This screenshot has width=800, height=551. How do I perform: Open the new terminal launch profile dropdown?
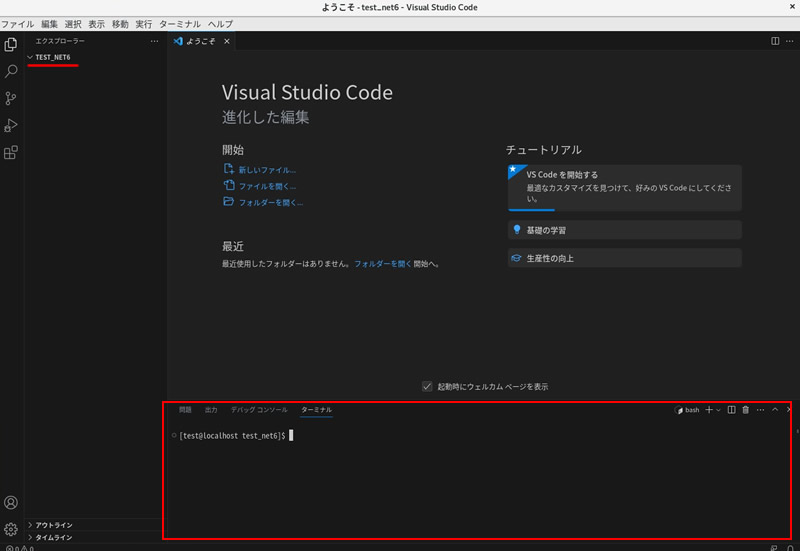click(718, 410)
